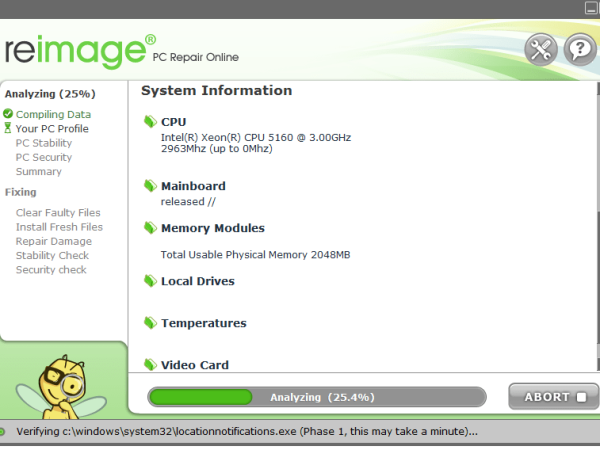
Task: Select Repair Damage step
Action: click(x=54, y=241)
